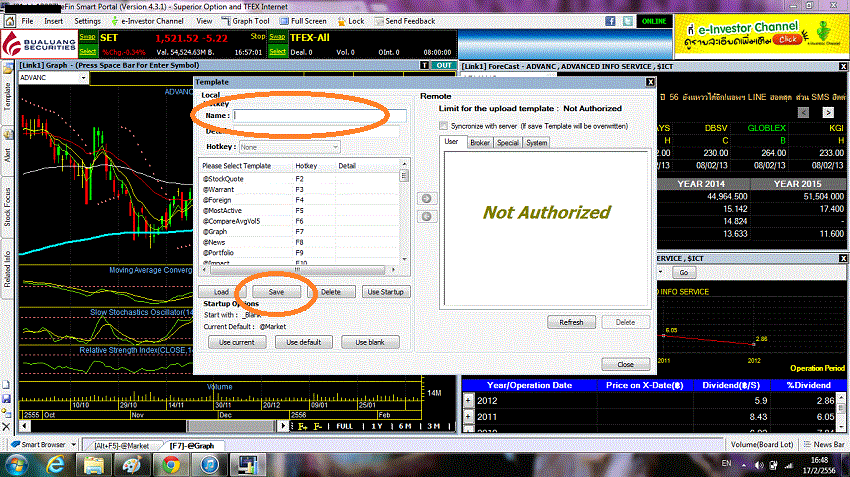The width and height of the screenshot is (850, 477).
Task: Click the F- zoom button on chart
Action: click(x=318, y=426)
